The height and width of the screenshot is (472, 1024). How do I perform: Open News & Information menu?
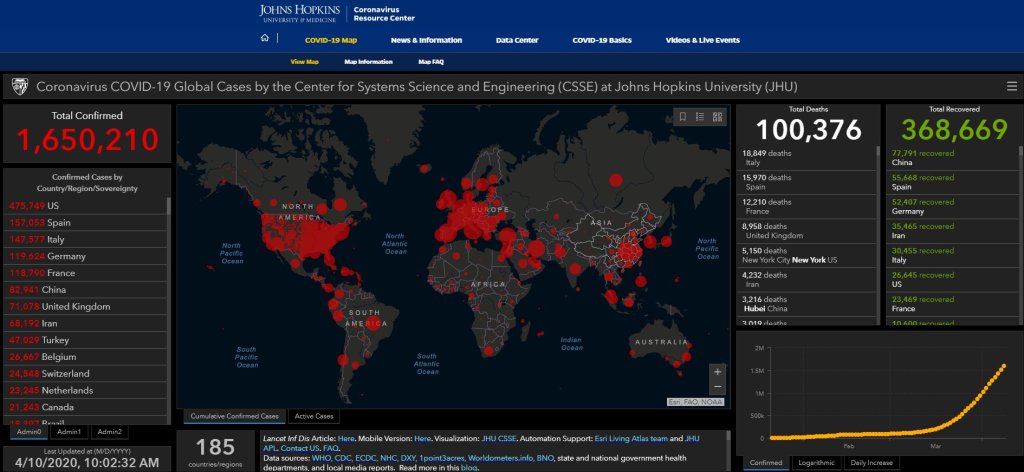[426, 40]
